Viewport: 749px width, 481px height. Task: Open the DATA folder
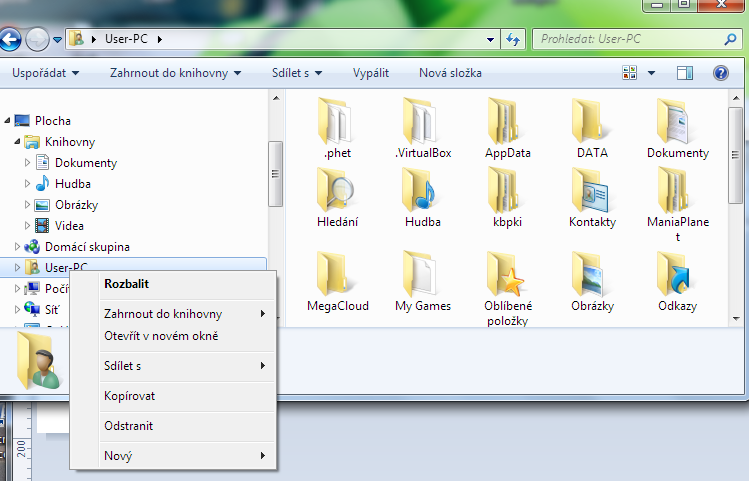coord(592,128)
